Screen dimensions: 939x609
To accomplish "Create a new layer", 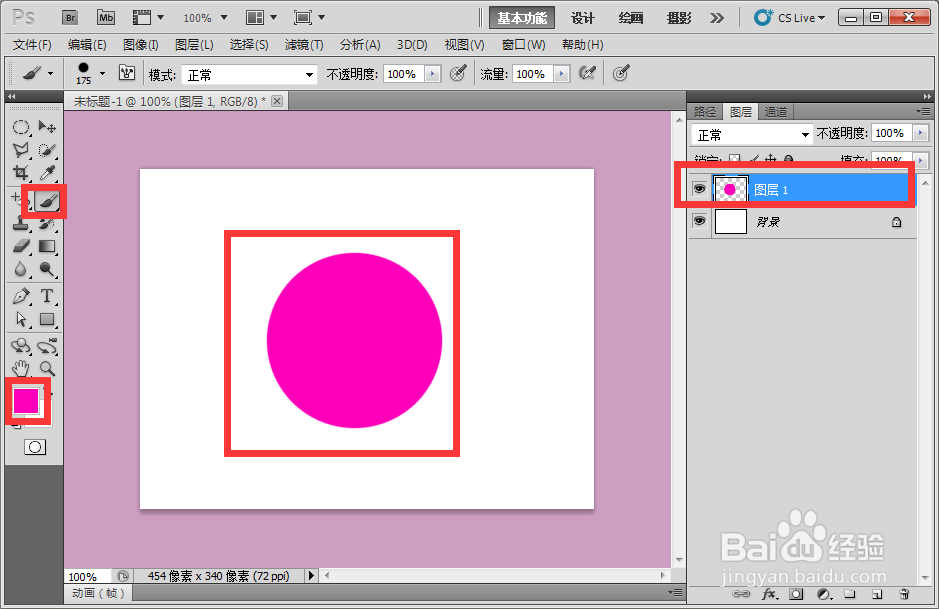I will (877, 594).
